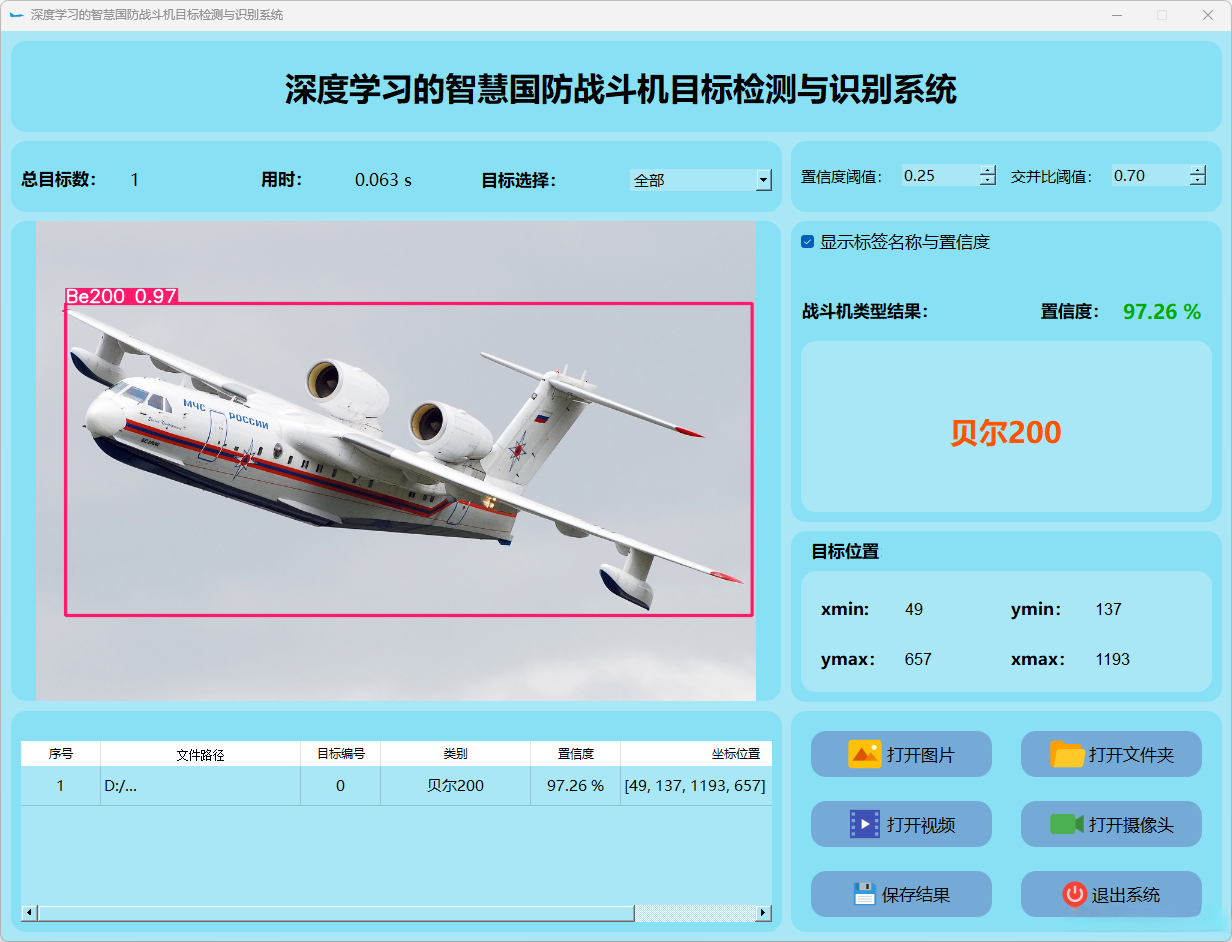Click the film strip icon on 打开视频
Viewport: 1232px width, 942px height.
coord(865,824)
